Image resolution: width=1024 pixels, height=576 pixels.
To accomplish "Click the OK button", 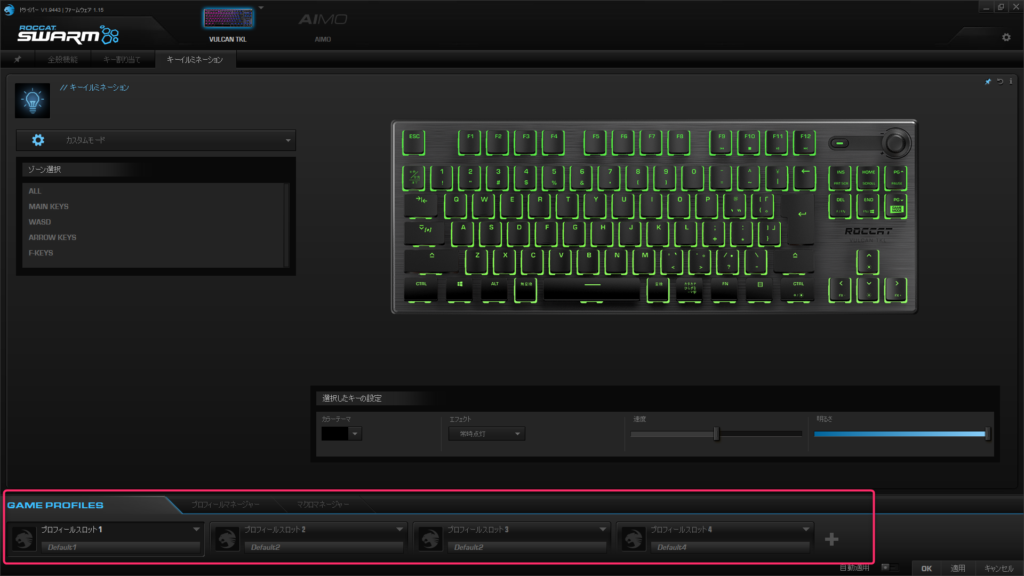I will (926, 569).
